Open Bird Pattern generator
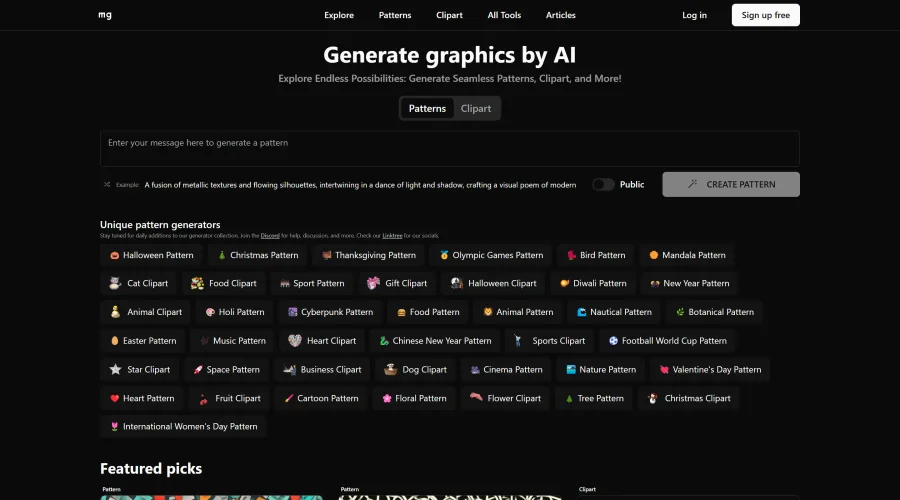Image resolution: width=900 pixels, height=500 pixels. [596, 255]
